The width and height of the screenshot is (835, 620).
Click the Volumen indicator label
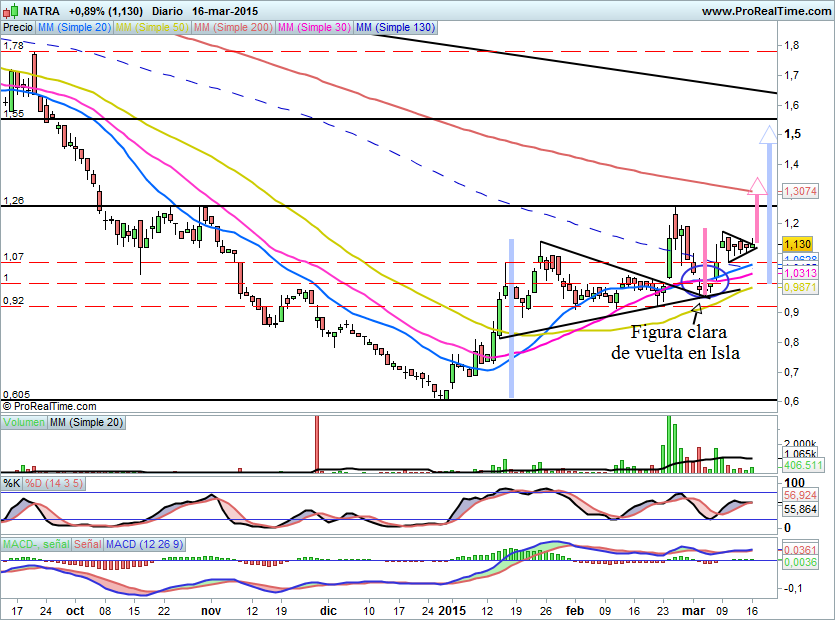click(x=24, y=422)
